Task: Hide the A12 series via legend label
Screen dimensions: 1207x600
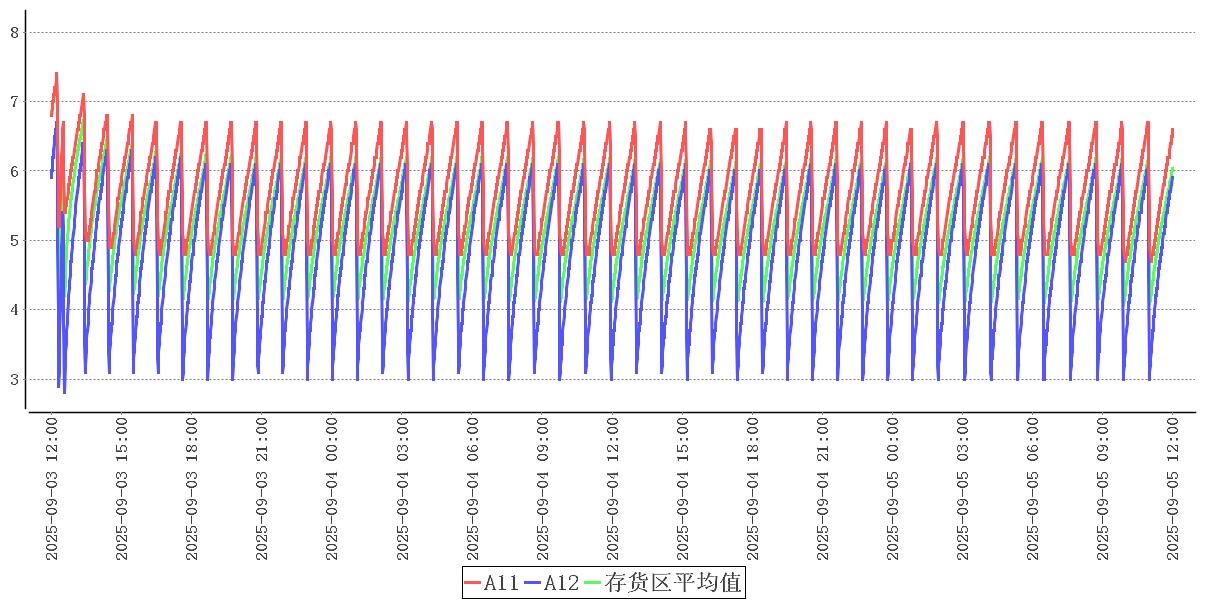Action: click(561, 583)
